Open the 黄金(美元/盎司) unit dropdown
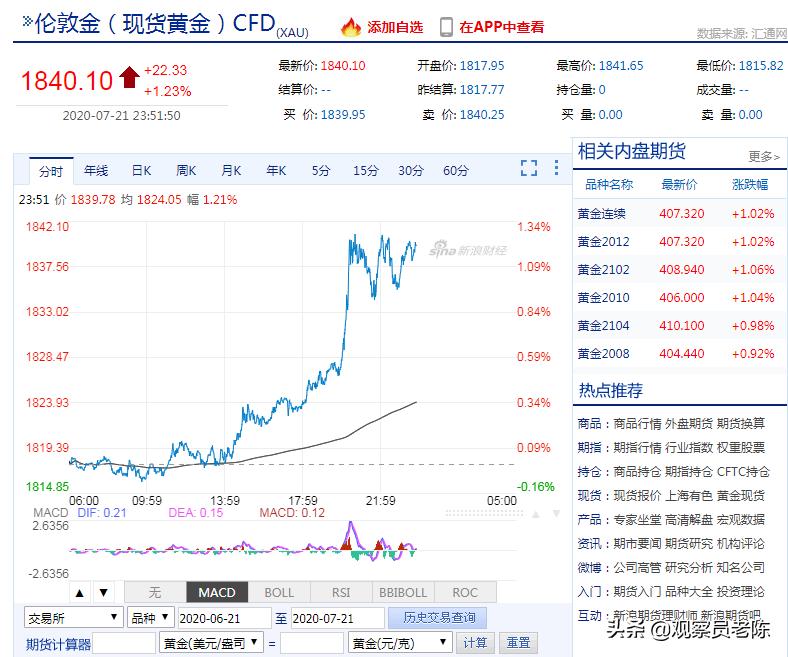Image resolution: width=788 pixels, height=657 pixels. [212, 643]
